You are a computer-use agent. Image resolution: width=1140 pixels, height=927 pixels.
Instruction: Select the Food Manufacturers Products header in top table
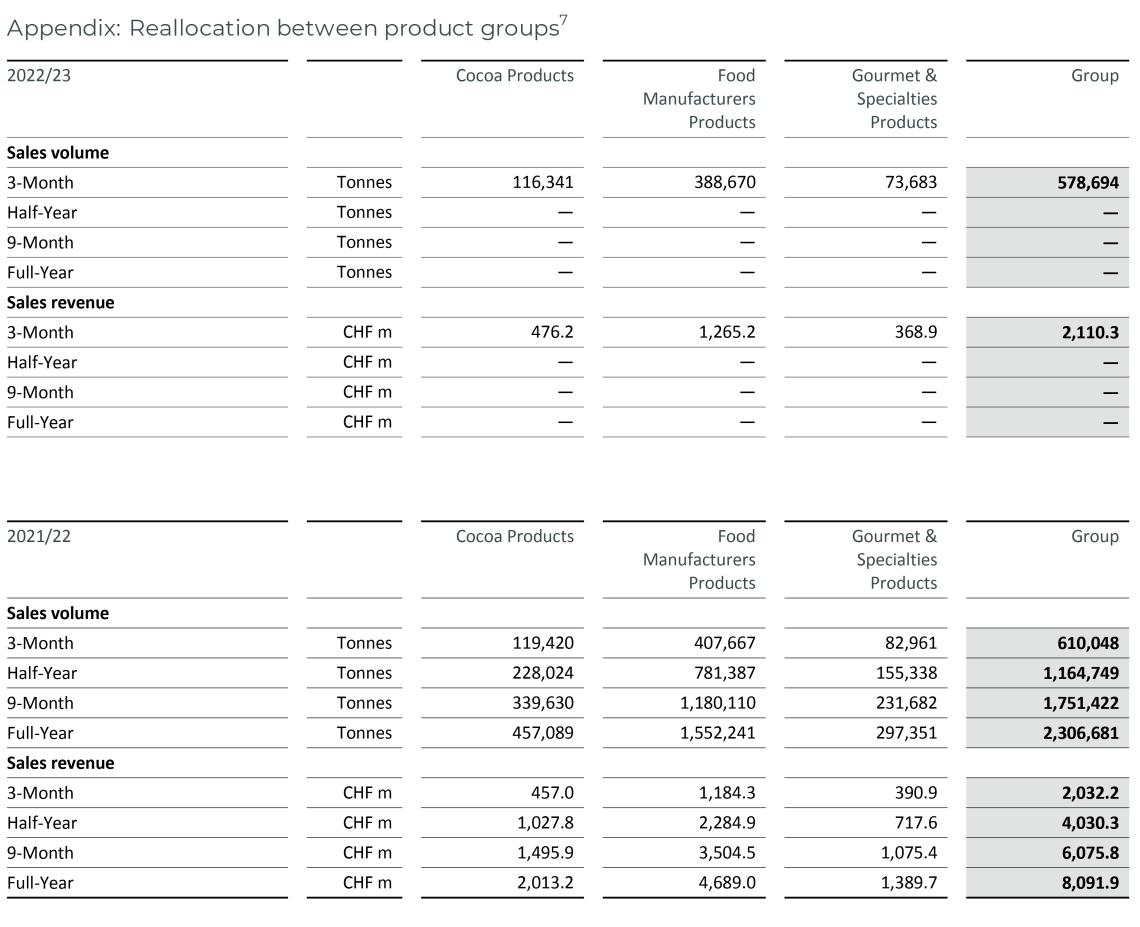(x=698, y=99)
